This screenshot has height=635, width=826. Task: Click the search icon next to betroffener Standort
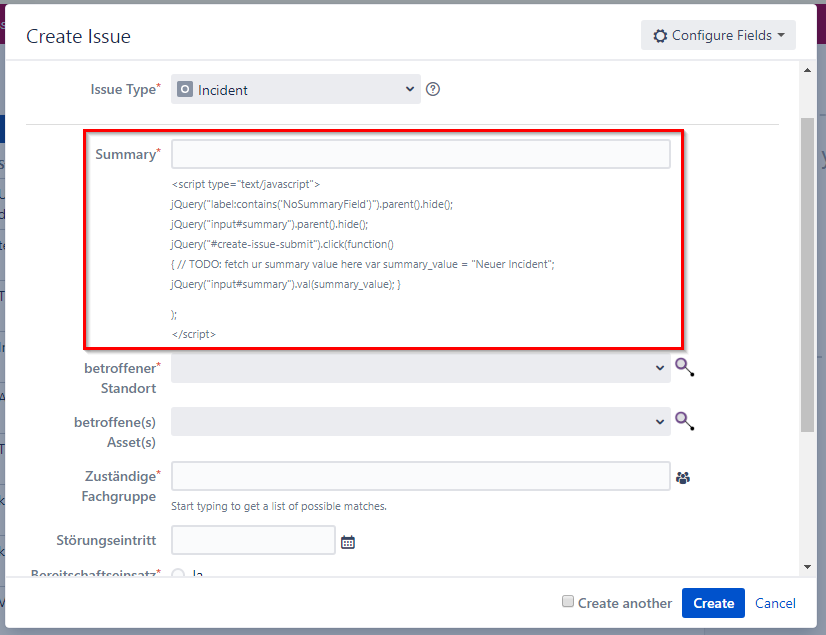pyautogui.click(x=684, y=367)
